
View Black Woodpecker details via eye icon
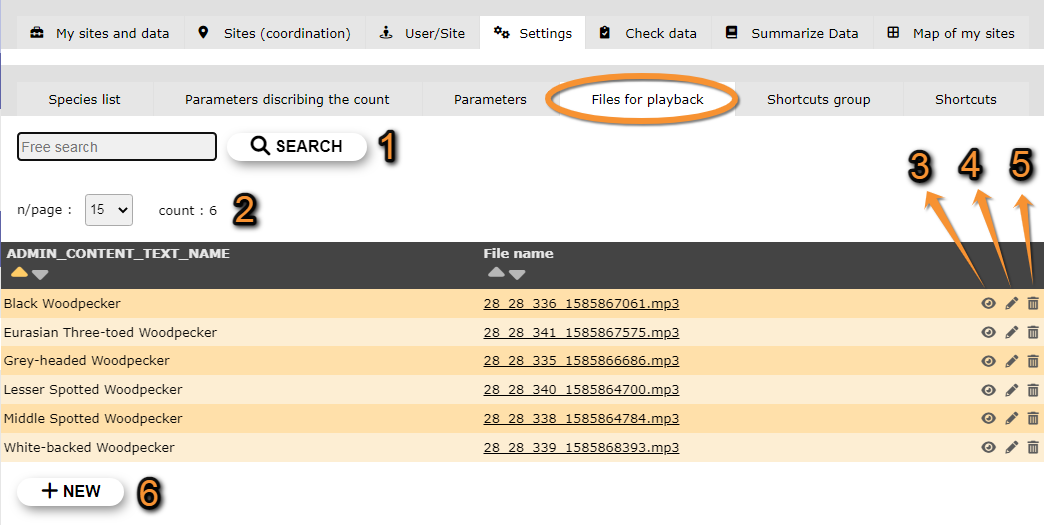[x=989, y=304]
